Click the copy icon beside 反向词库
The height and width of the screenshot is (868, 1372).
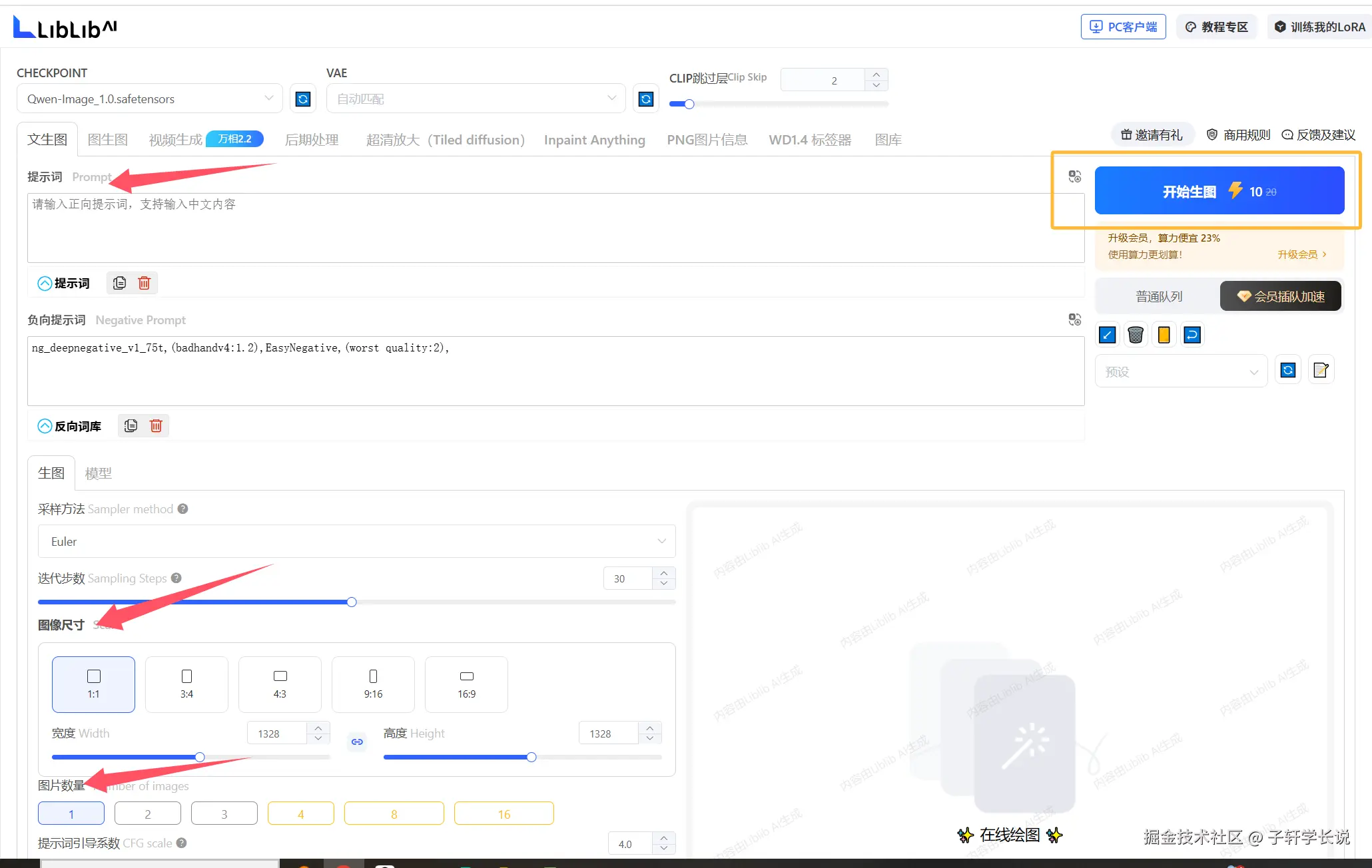coord(131,426)
